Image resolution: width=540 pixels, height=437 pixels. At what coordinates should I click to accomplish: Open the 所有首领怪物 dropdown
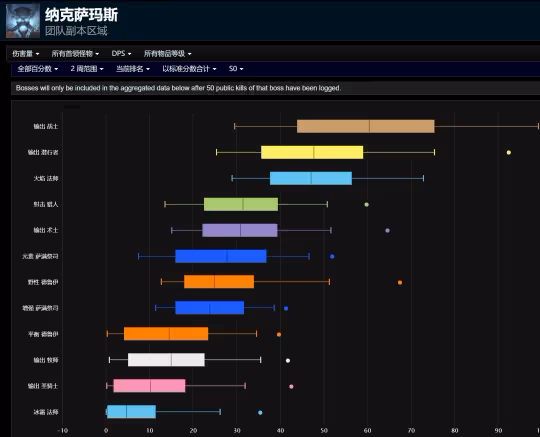(75, 54)
